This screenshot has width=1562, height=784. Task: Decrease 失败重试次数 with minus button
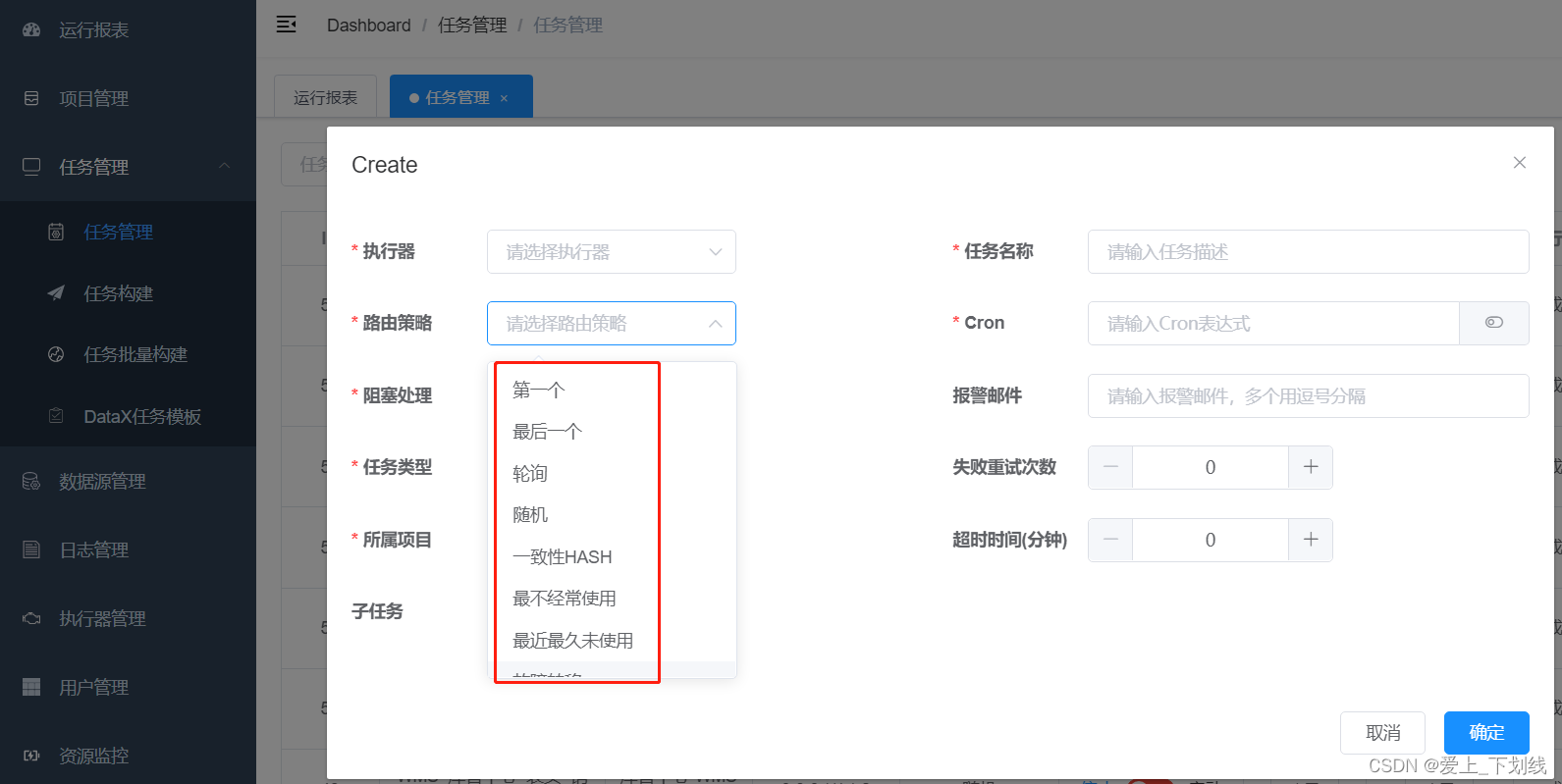pyautogui.click(x=1110, y=467)
